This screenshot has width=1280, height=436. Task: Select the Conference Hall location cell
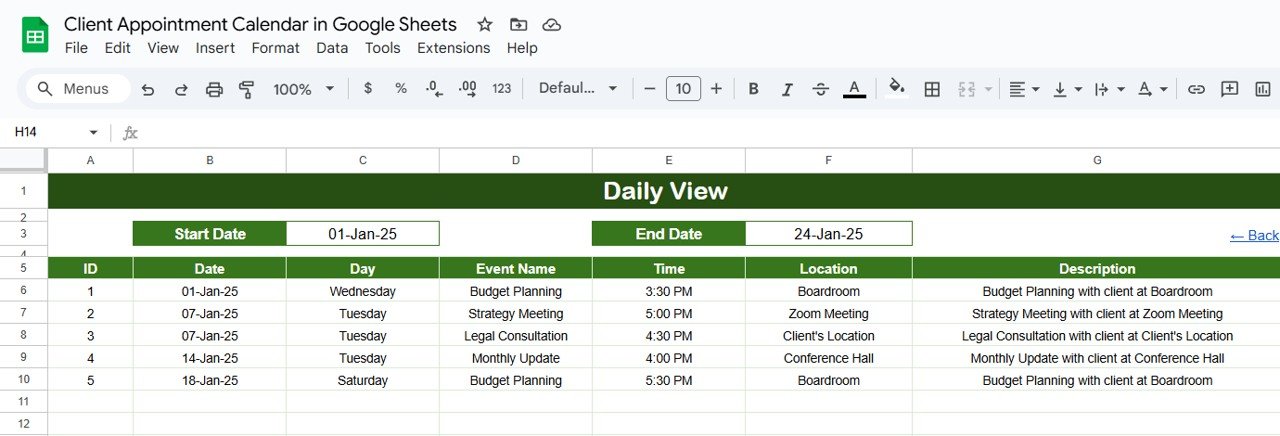tap(828, 358)
